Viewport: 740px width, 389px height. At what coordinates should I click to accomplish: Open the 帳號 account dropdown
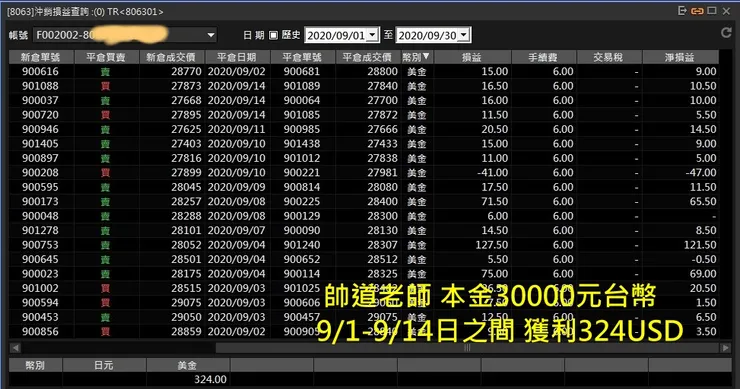(x=211, y=35)
